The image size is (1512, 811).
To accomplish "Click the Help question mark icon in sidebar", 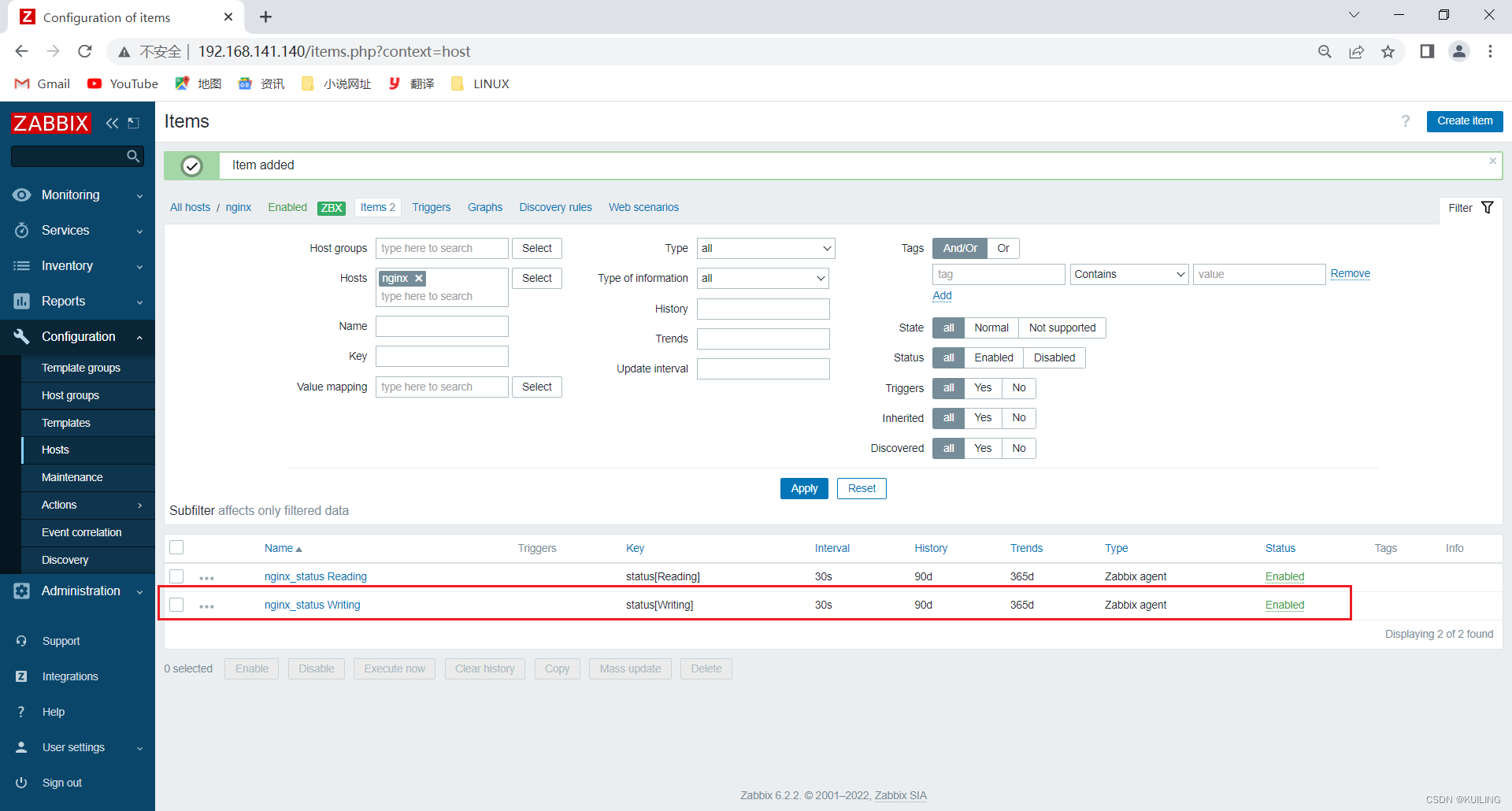I will coord(21,712).
